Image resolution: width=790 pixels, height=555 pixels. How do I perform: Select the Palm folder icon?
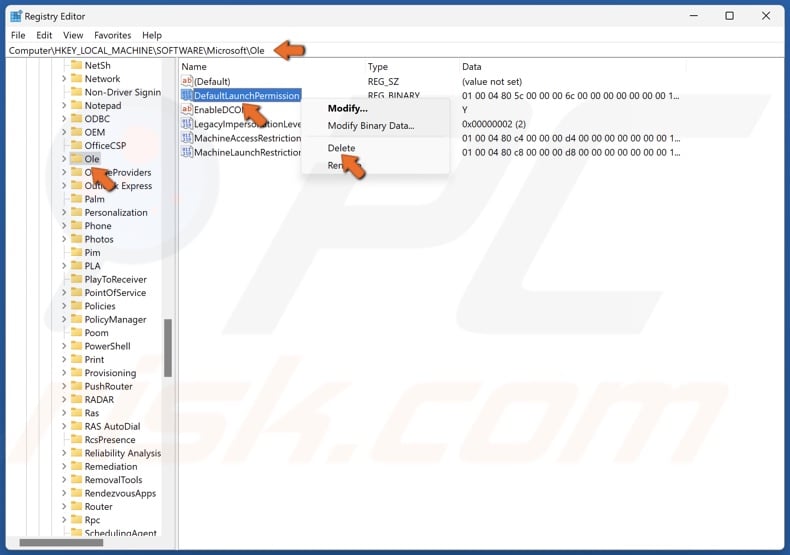click(77, 199)
